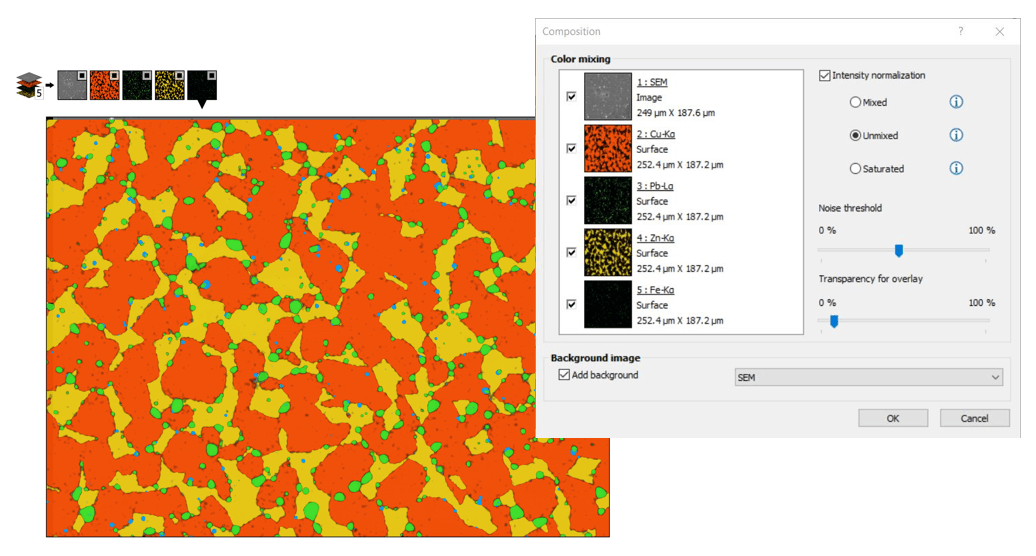1036x556 pixels.
Task: Open the 3 : Pb-Lα layer link
Action: (x=655, y=186)
